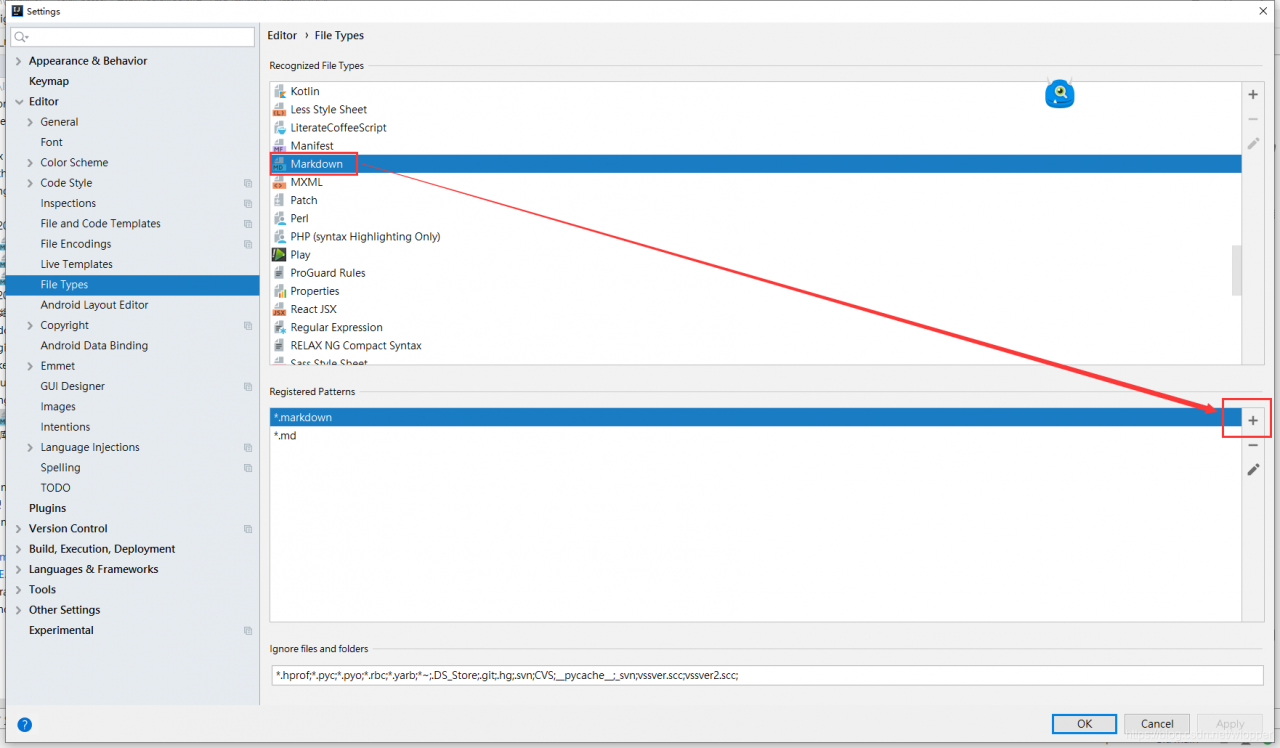Click the Ignore files and folders field

coord(766,675)
